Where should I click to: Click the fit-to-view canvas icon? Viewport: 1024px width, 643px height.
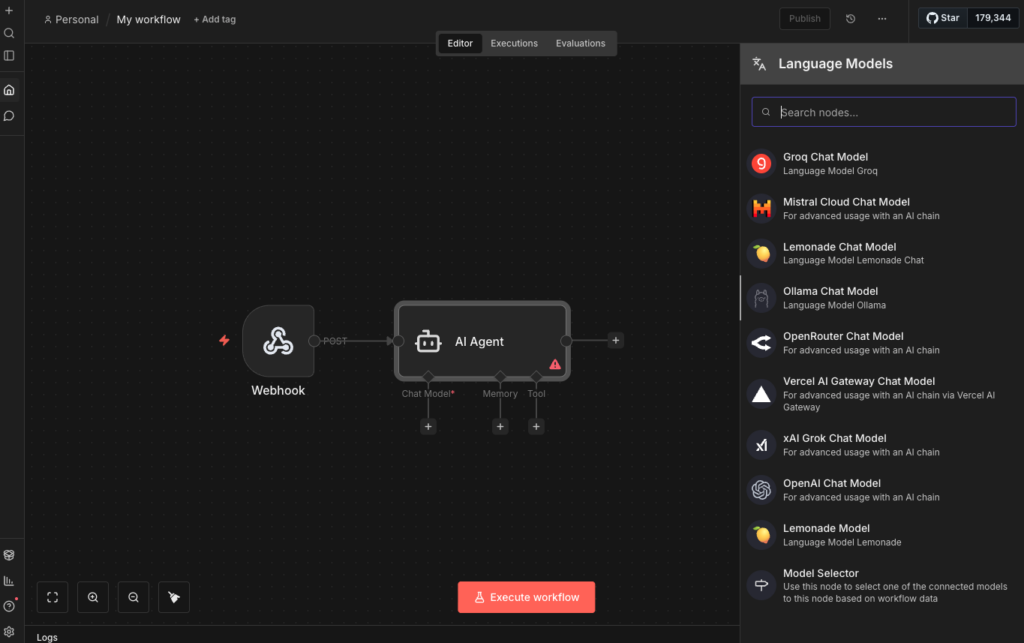tap(53, 597)
